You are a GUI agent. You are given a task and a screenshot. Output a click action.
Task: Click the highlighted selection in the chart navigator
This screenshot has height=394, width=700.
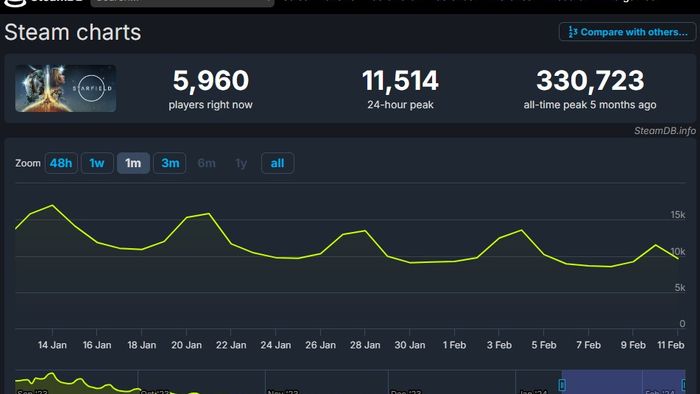coord(623,382)
